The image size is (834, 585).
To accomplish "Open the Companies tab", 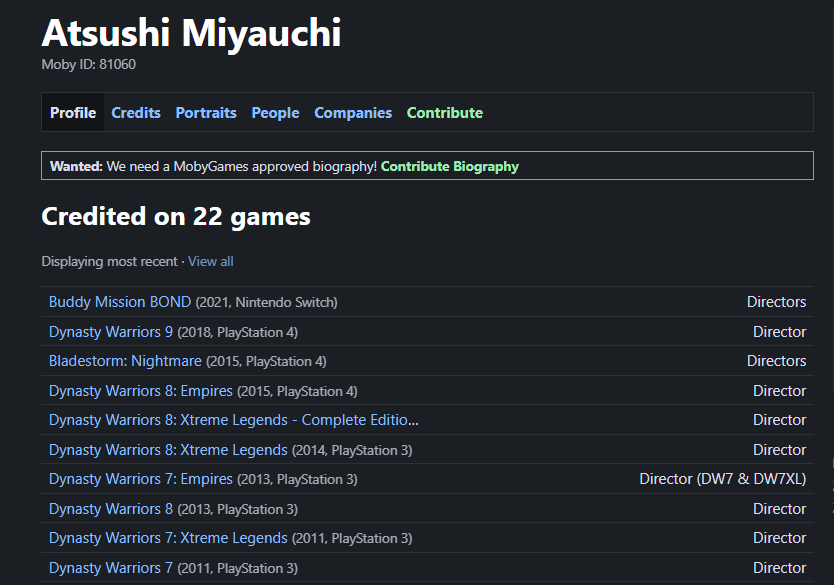I will point(353,113).
